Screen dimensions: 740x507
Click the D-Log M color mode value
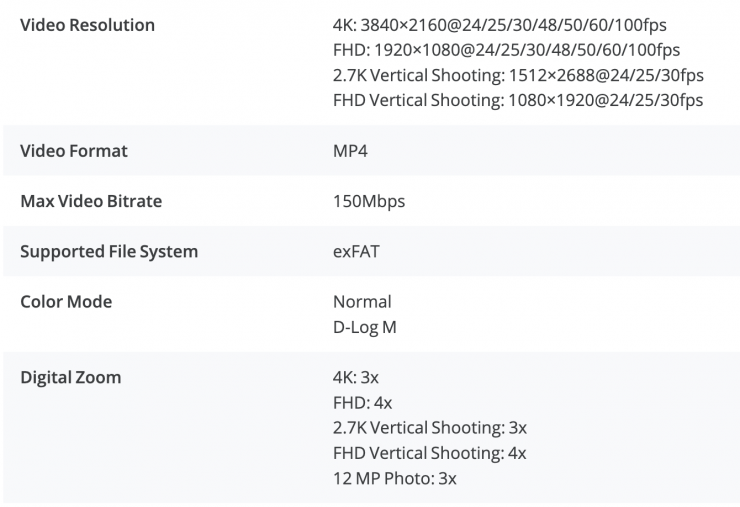(x=364, y=326)
